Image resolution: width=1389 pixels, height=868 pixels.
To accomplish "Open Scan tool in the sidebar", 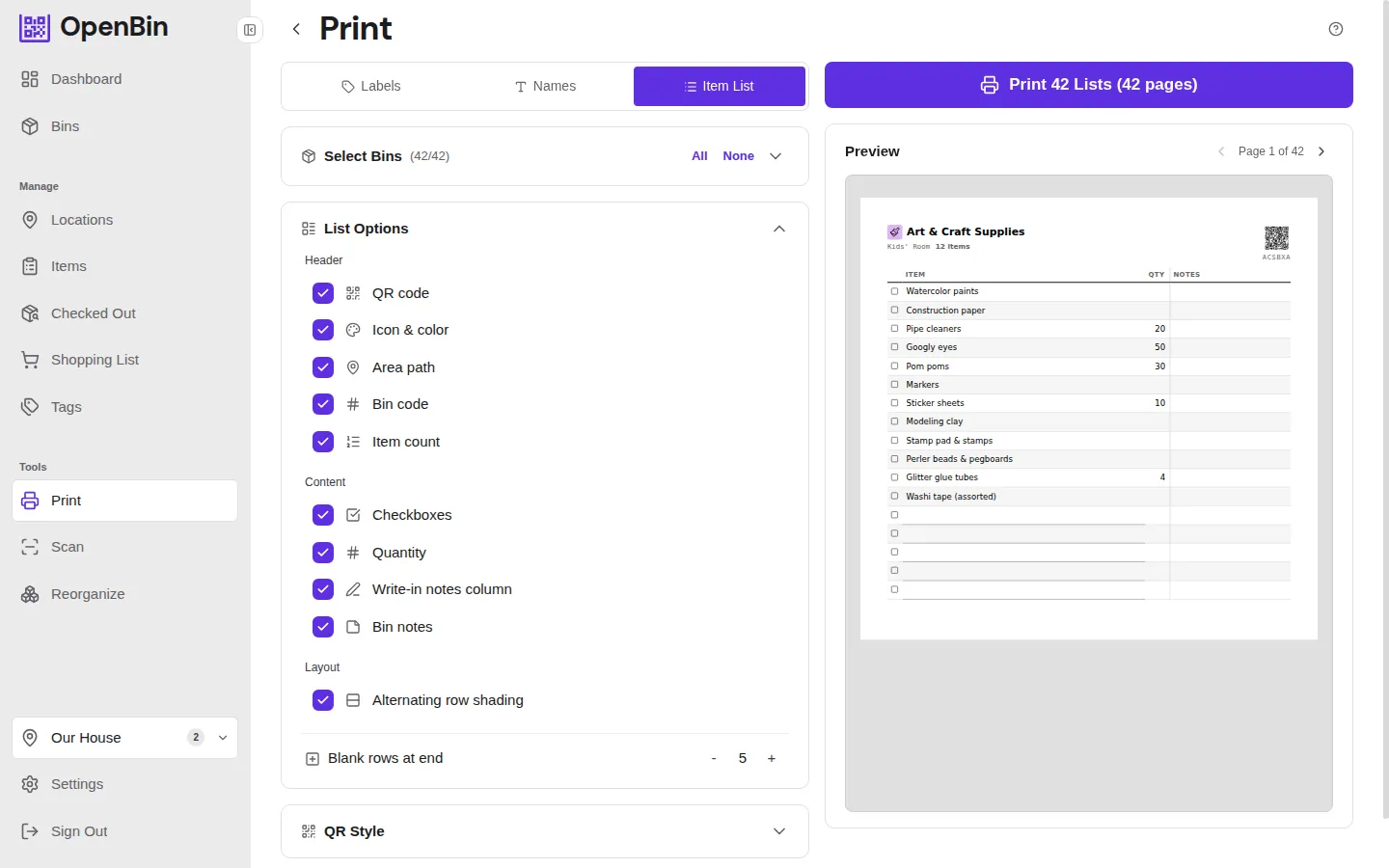I will 125,547.
